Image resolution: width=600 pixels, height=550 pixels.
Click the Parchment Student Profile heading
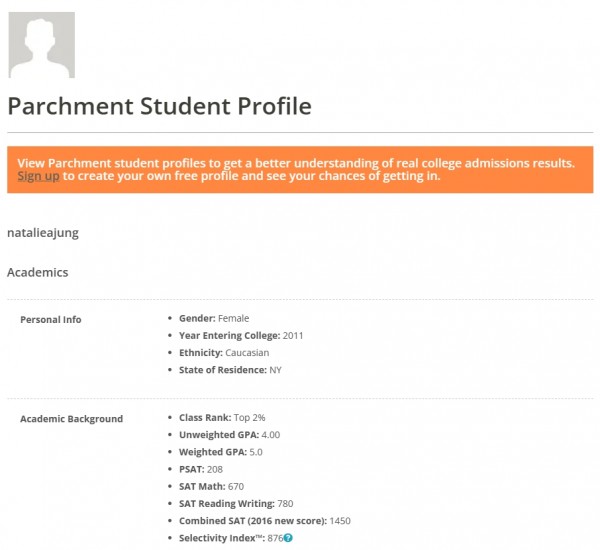[160, 106]
